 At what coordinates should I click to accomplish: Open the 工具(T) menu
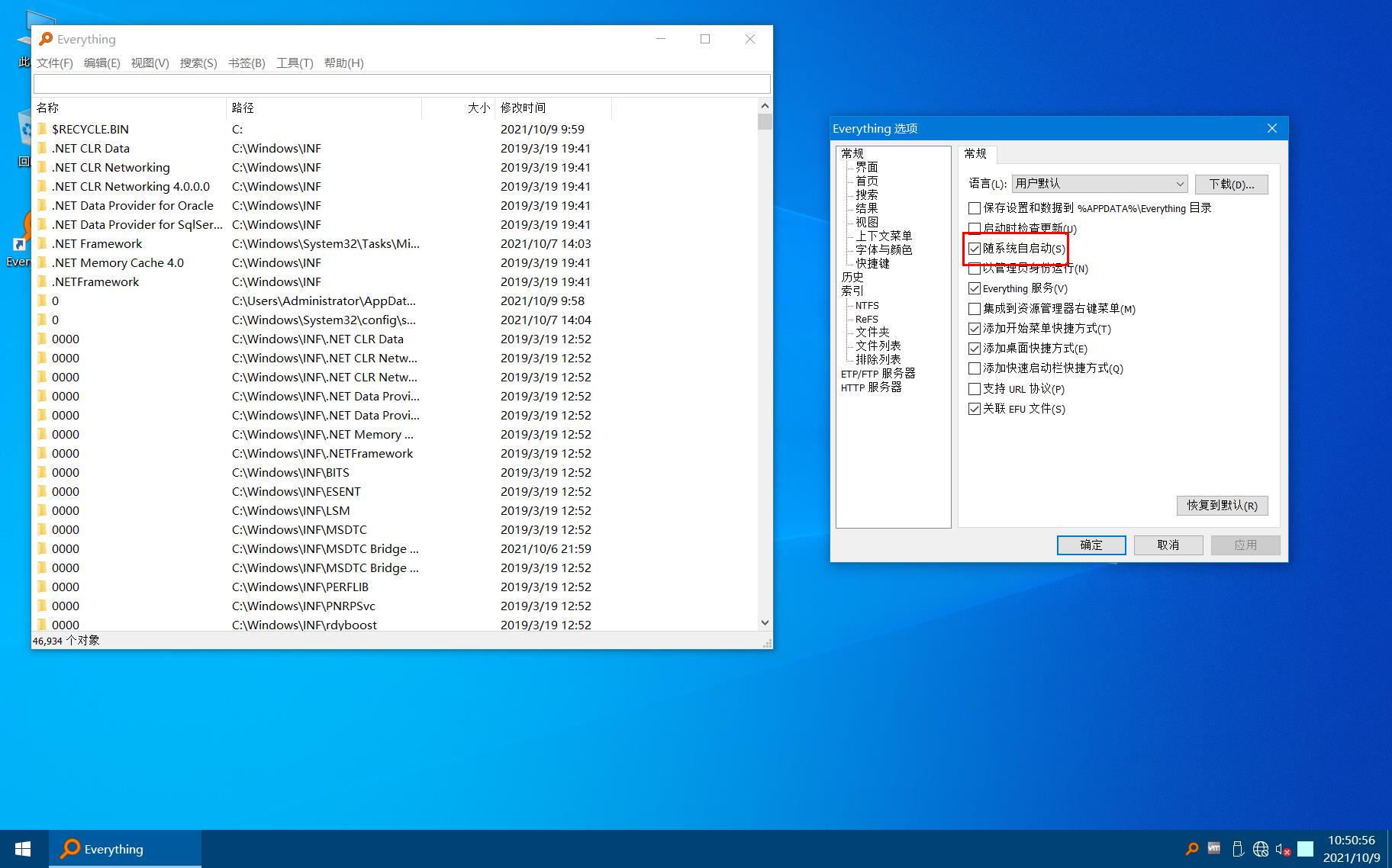(295, 63)
